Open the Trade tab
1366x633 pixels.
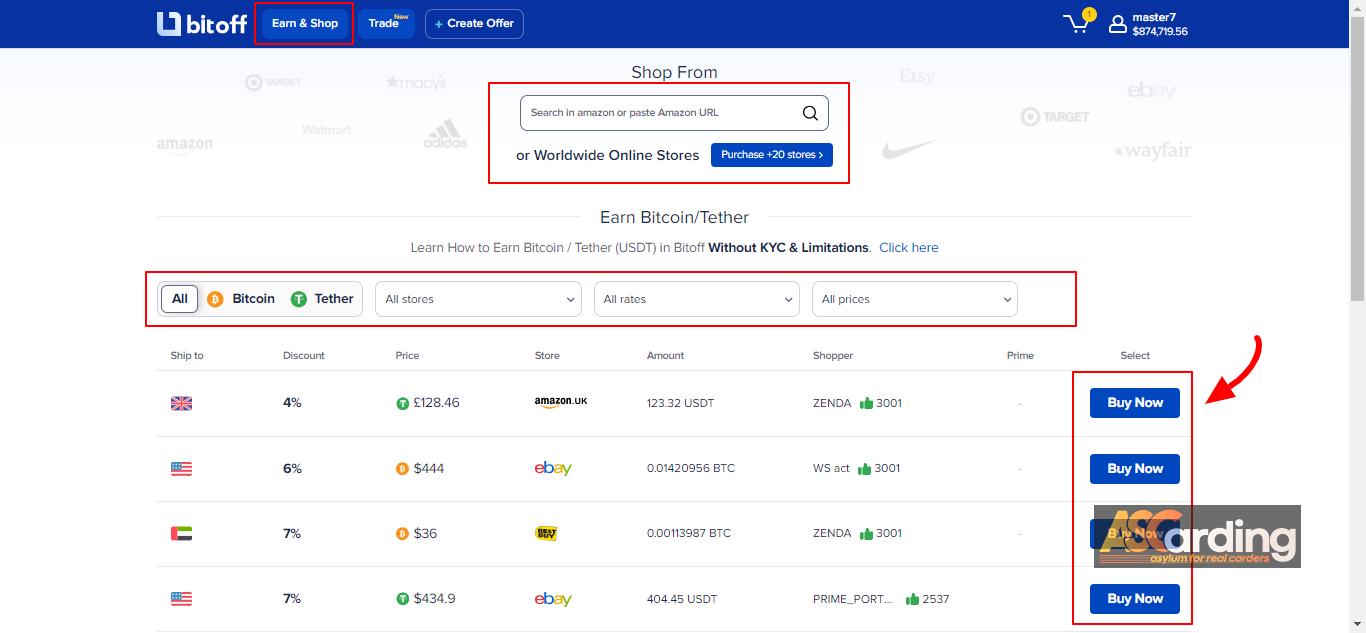tap(386, 24)
